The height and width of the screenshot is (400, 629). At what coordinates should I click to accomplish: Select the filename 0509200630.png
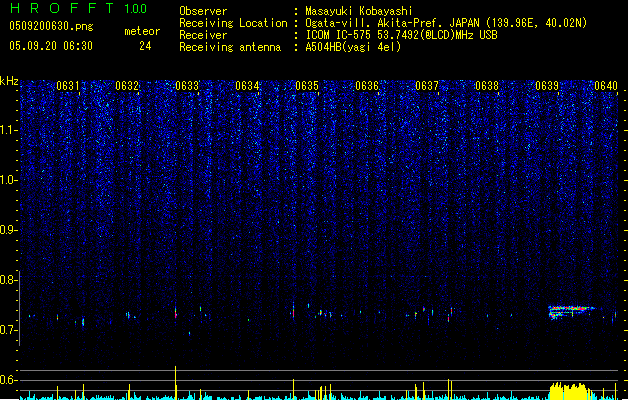pyautogui.click(x=51, y=26)
